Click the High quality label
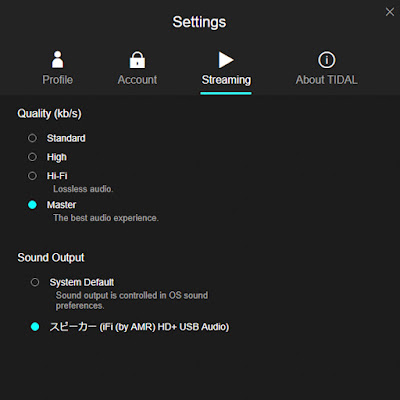400x400 pixels. (x=57, y=157)
